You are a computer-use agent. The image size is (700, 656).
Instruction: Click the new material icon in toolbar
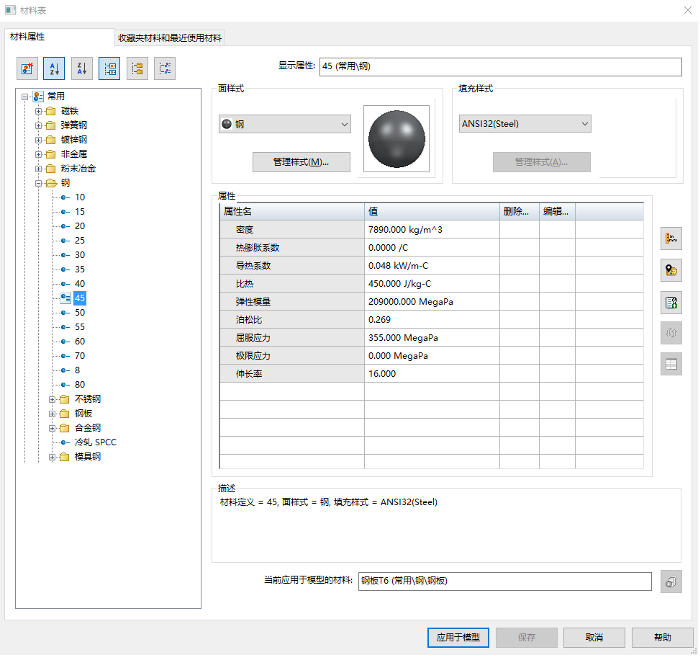point(26,68)
